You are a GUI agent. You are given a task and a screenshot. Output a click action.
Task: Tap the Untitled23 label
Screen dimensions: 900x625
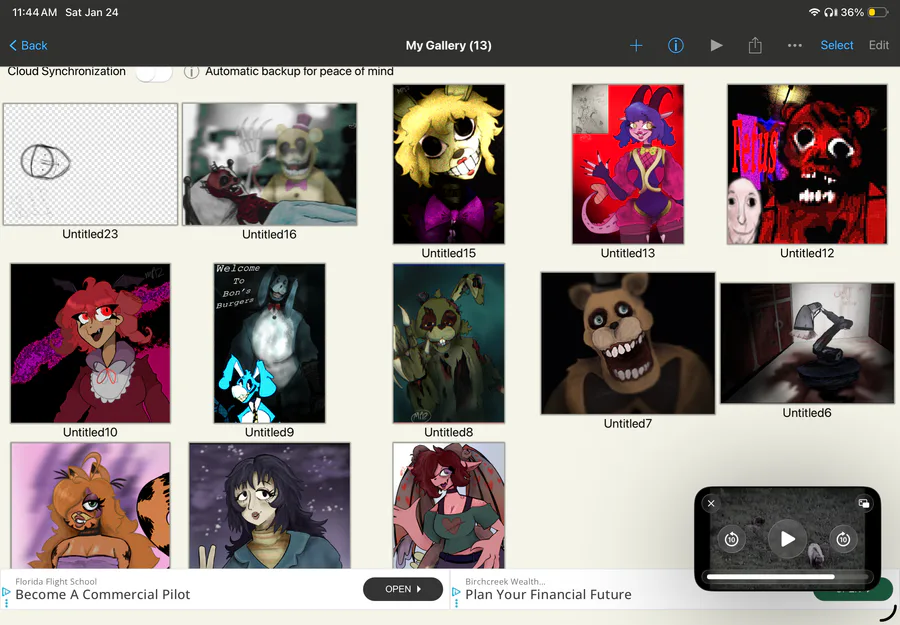[90, 234]
